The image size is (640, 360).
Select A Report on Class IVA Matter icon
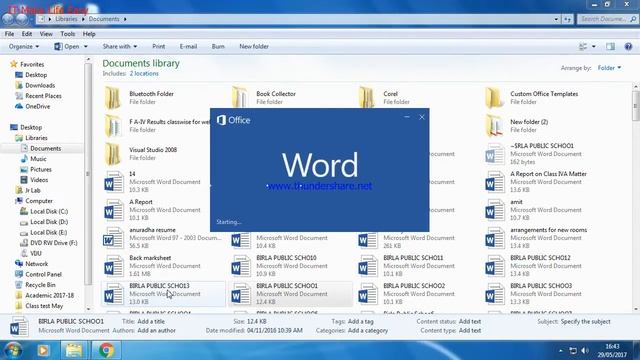tap(494, 182)
